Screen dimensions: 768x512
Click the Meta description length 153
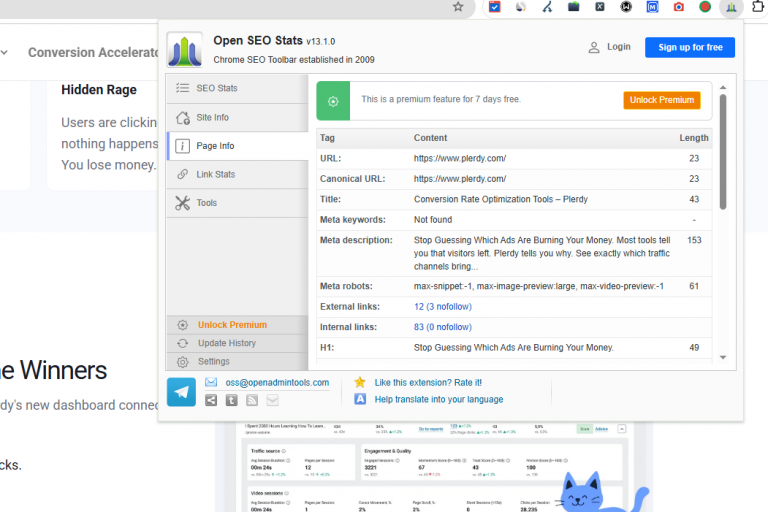coord(694,240)
